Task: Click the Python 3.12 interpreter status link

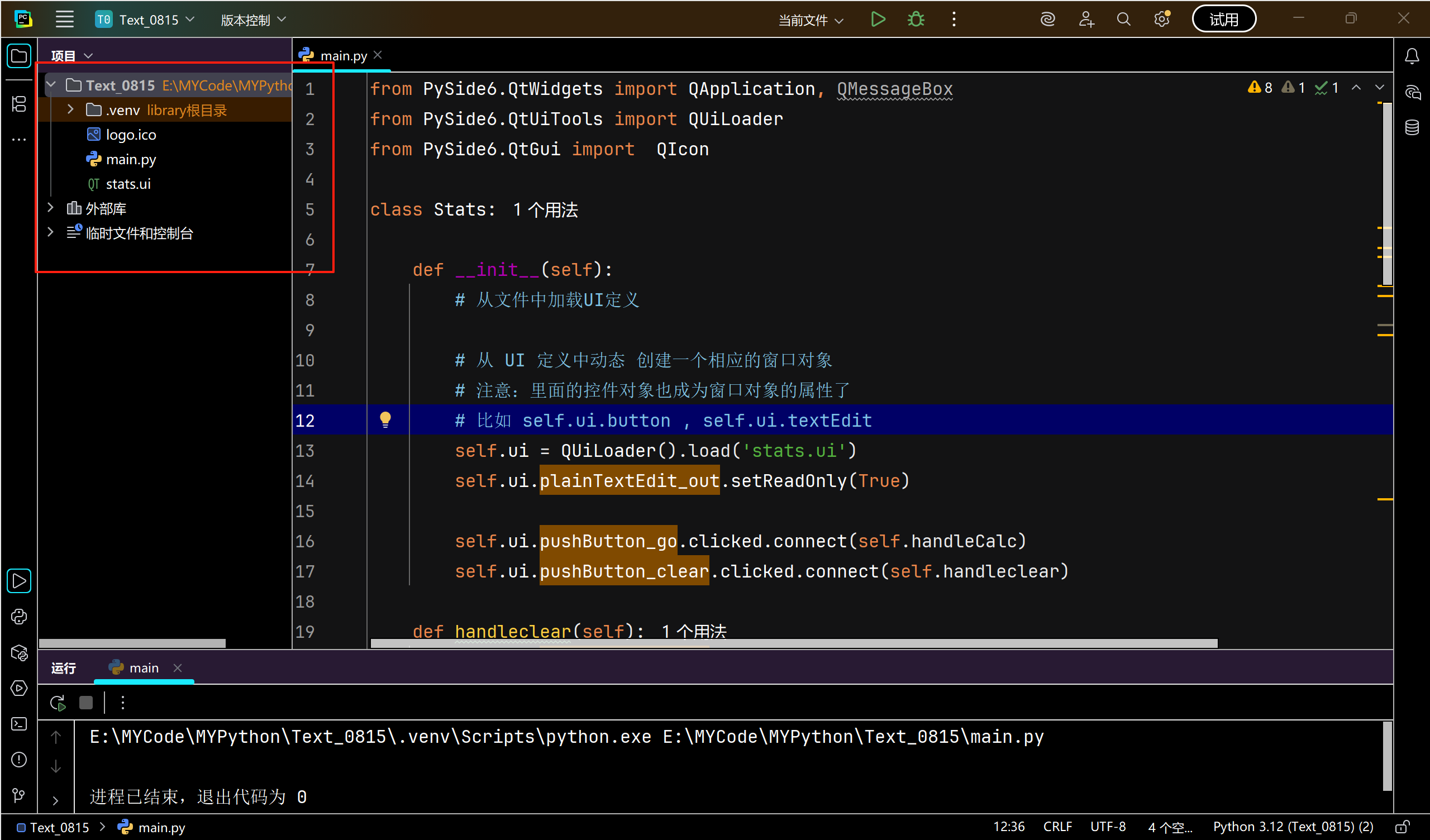Action: pyautogui.click(x=1292, y=827)
